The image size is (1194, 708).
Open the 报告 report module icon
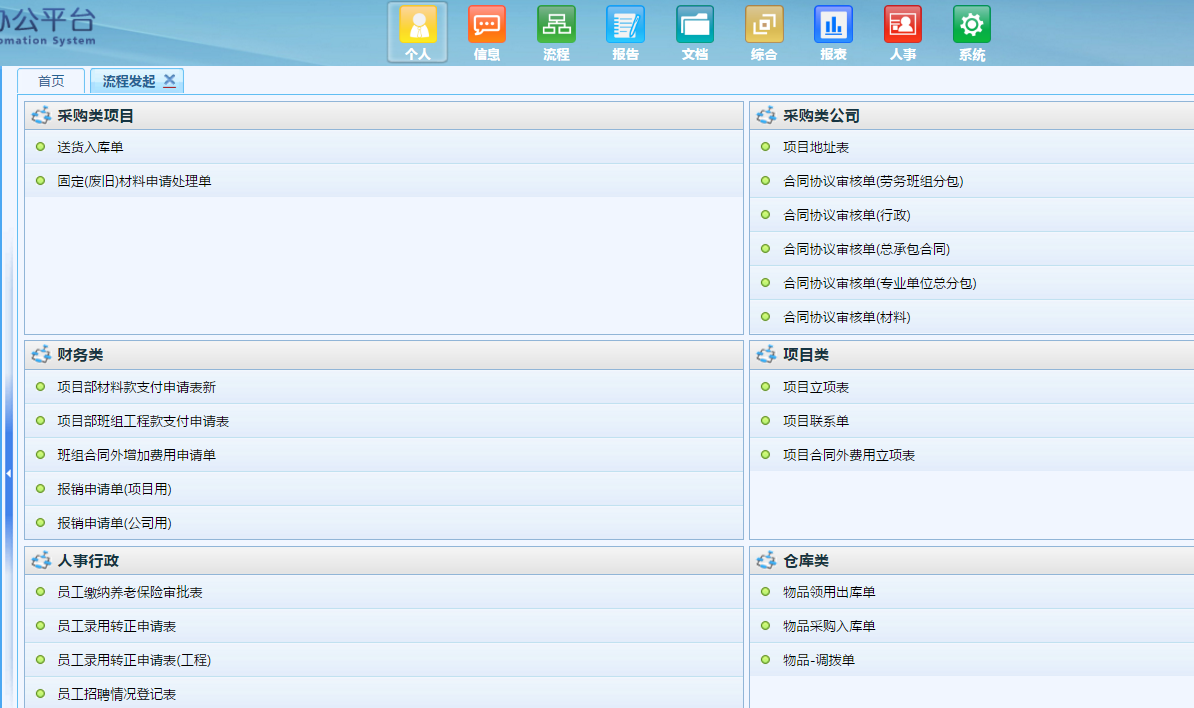click(625, 32)
